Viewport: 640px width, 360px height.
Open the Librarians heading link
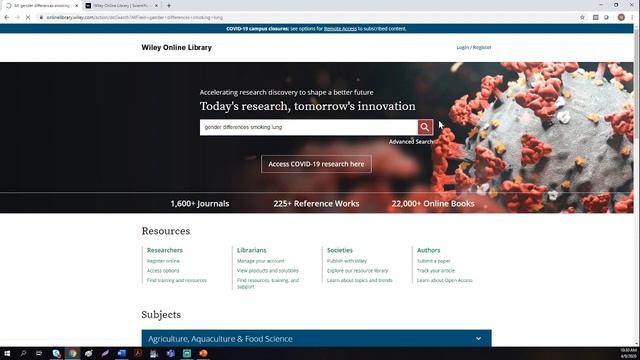(x=251, y=250)
